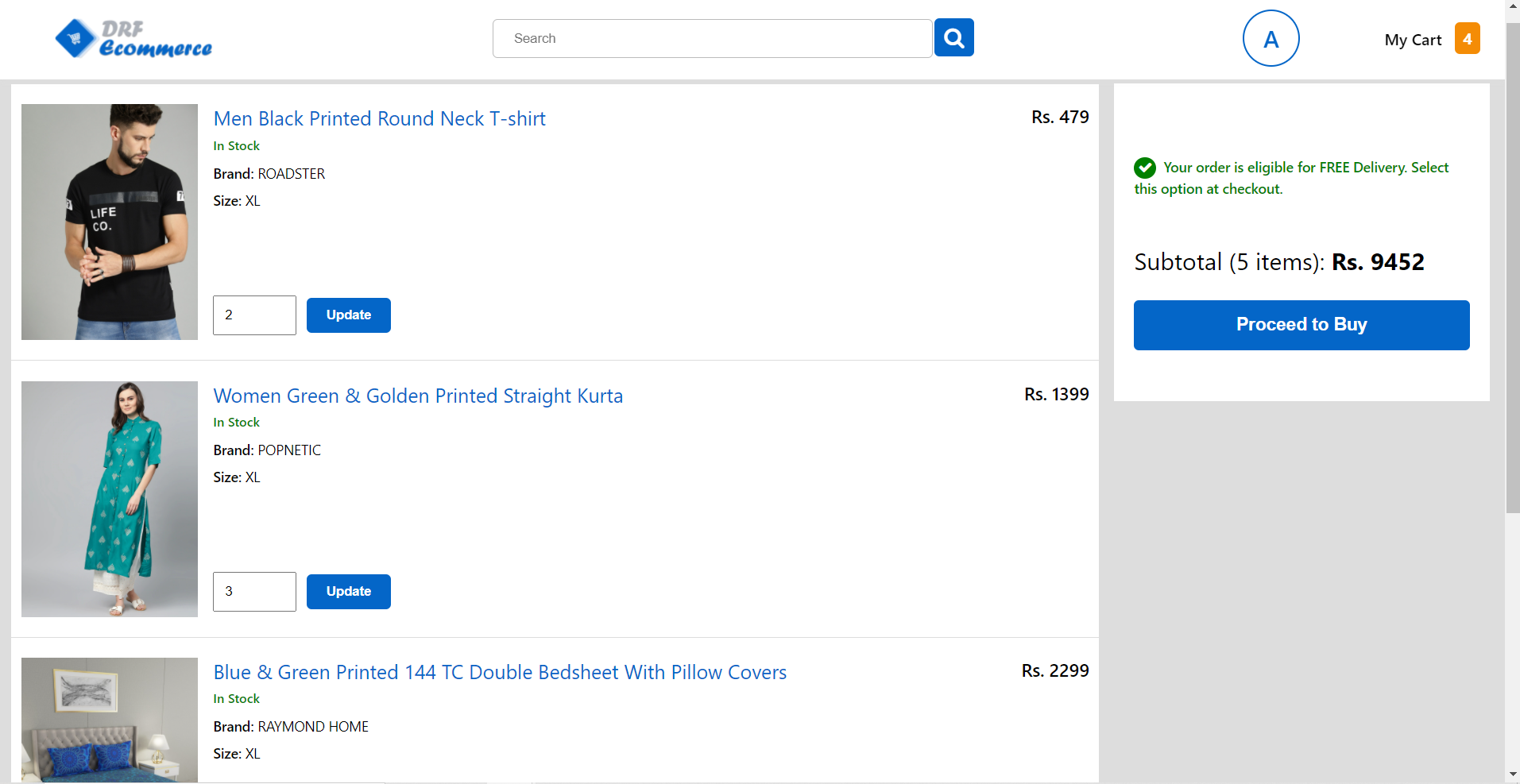This screenshot has height=784, width=1520.
Task: Click the Bedsheet product image
Action: point(110,720)
